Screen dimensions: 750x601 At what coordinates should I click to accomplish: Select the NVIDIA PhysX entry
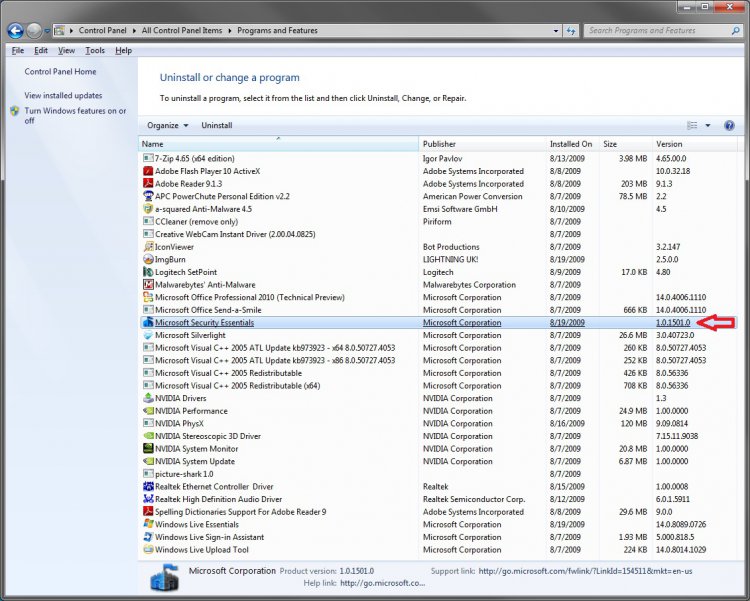pos(438,423)
